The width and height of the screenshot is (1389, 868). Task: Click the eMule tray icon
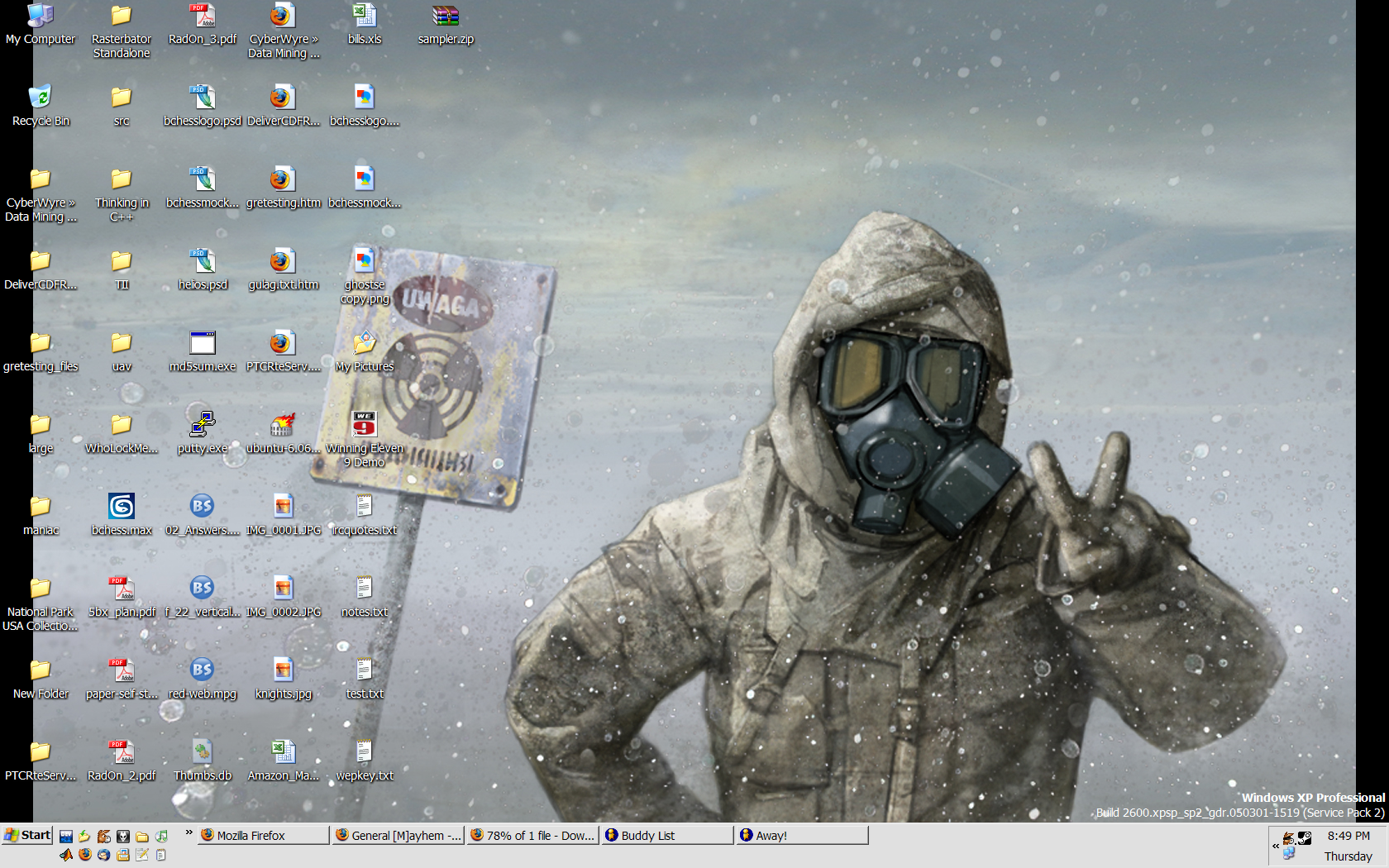point(1289,838)
